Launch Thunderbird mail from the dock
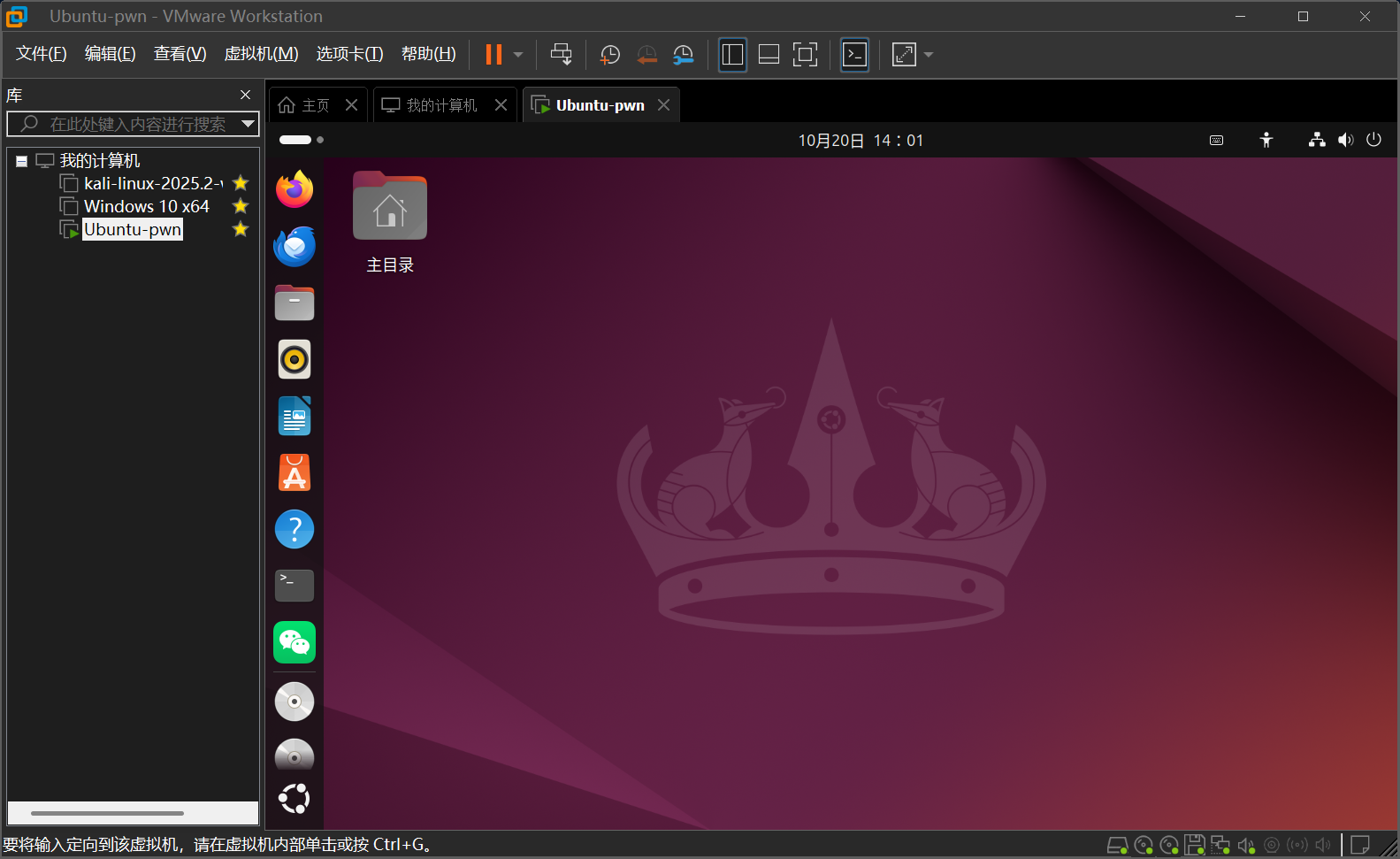Viewport: 1400px width, 859px height. point(295,246)
